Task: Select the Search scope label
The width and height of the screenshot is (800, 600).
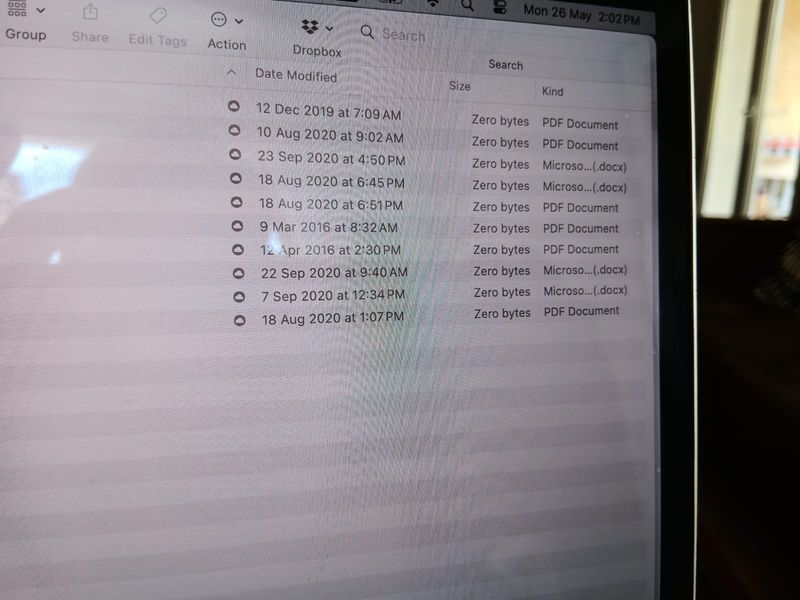Action: click(506, 65)
